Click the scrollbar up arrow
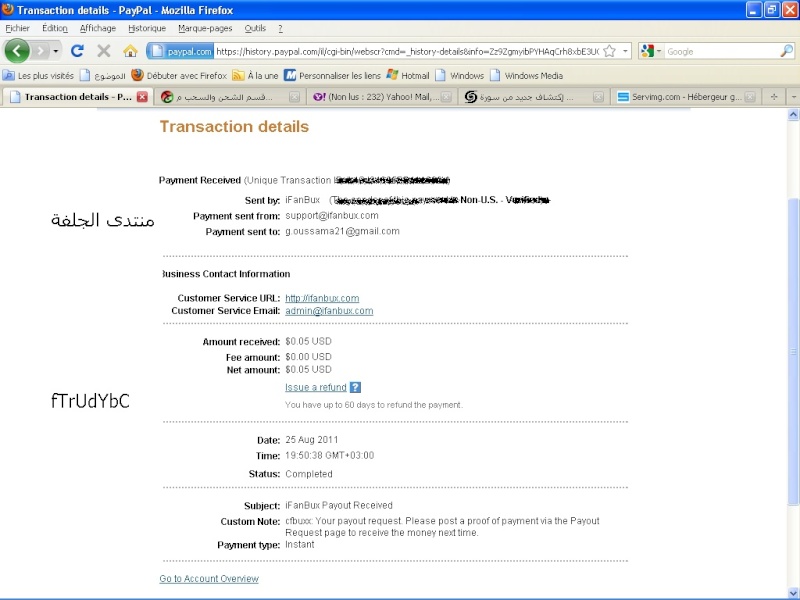The height and width of the screenshot is (600, 800). 793,115
